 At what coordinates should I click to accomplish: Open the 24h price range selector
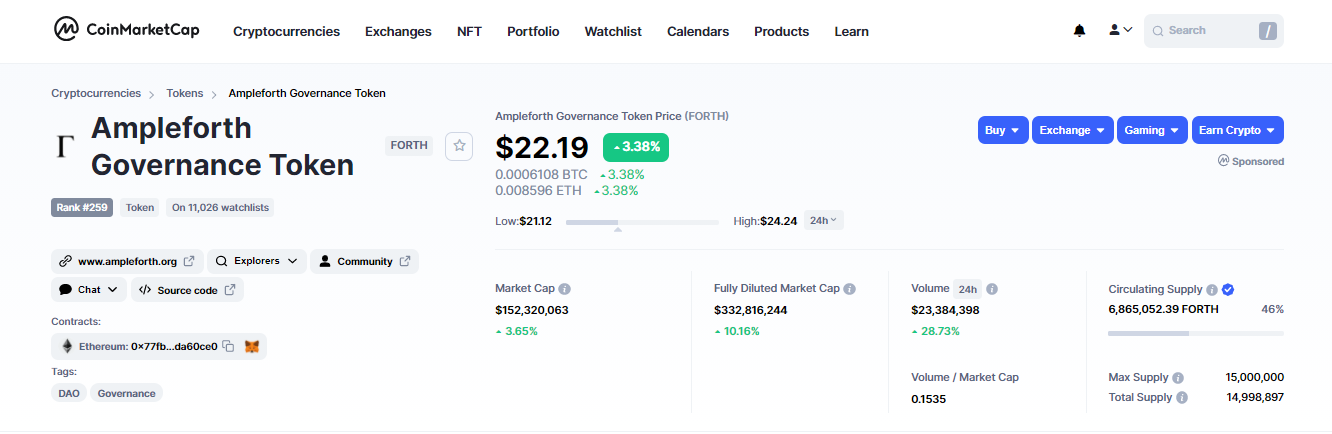[x=824, y=220]
